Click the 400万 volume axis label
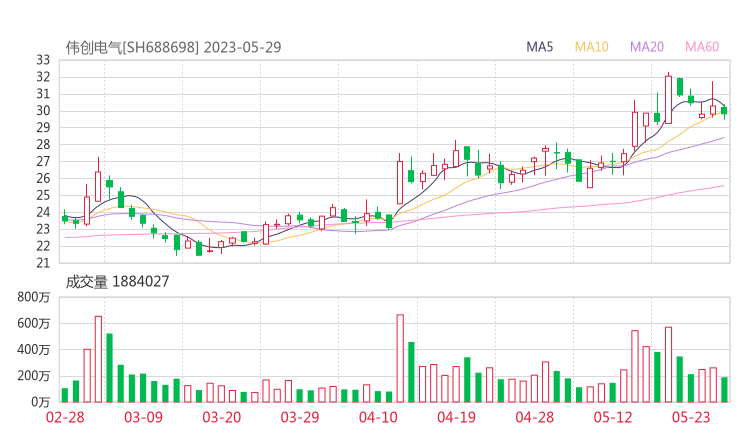The width and height of the screenshot is (740, 440). pos(34,350)
